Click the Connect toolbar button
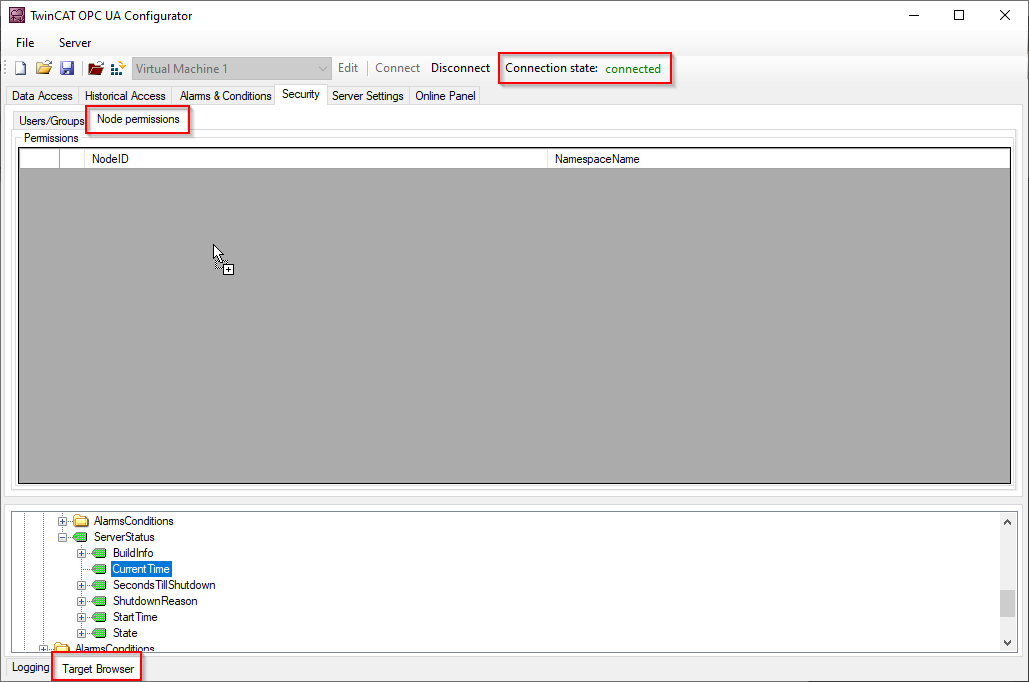 [397, 68]
